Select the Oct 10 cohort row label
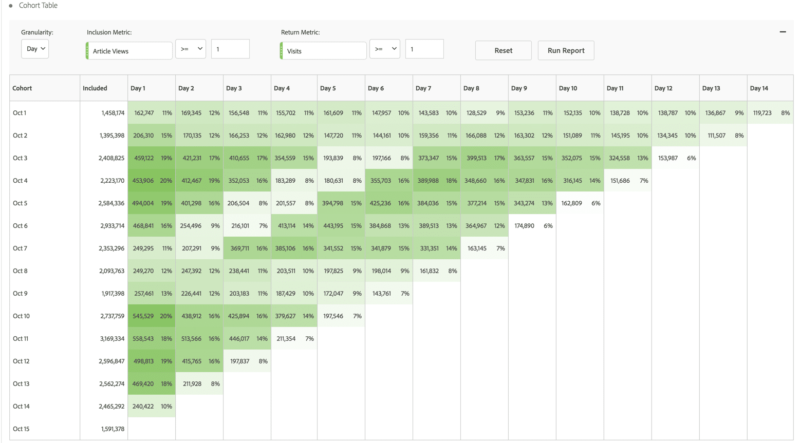The image size is (800, 443). click(21, 316)
